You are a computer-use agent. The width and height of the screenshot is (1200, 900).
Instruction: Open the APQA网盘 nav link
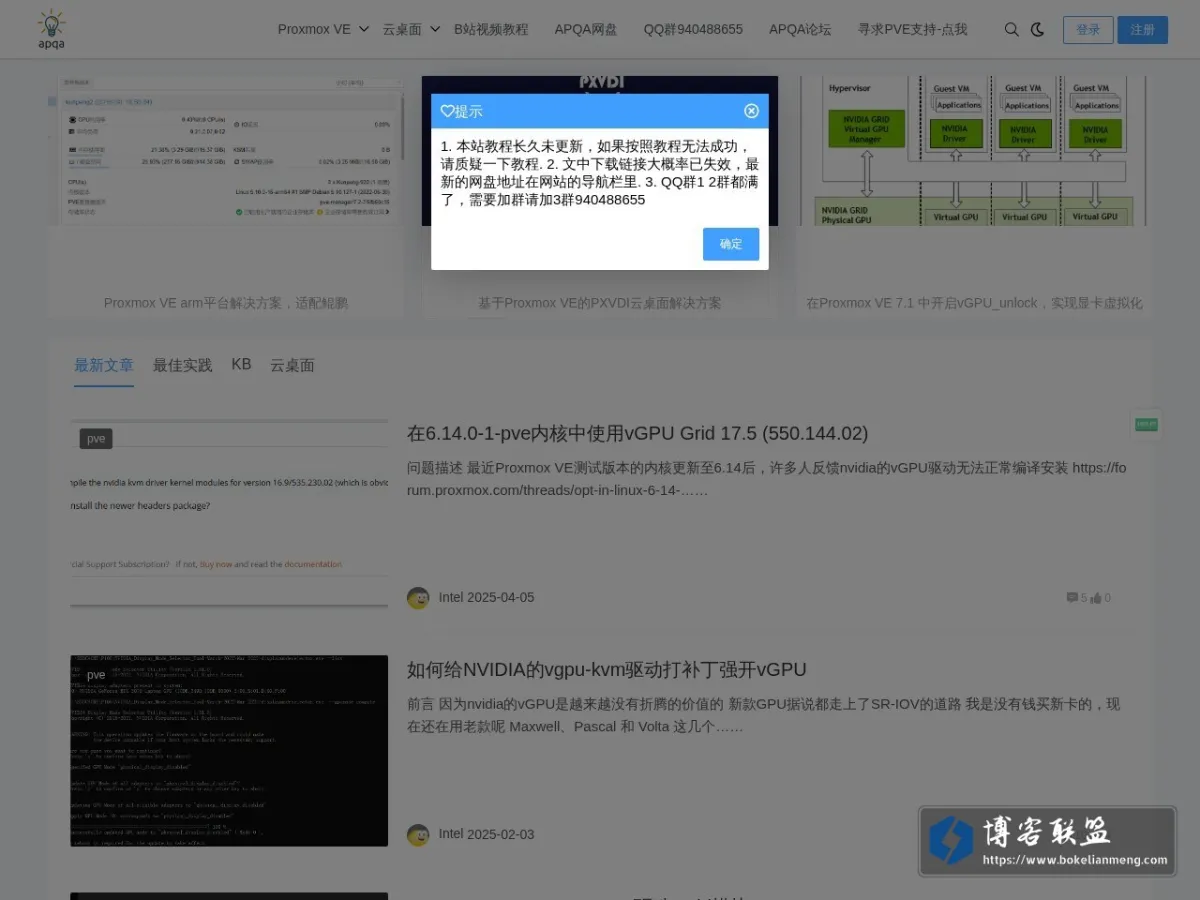[x=586, y=30]
